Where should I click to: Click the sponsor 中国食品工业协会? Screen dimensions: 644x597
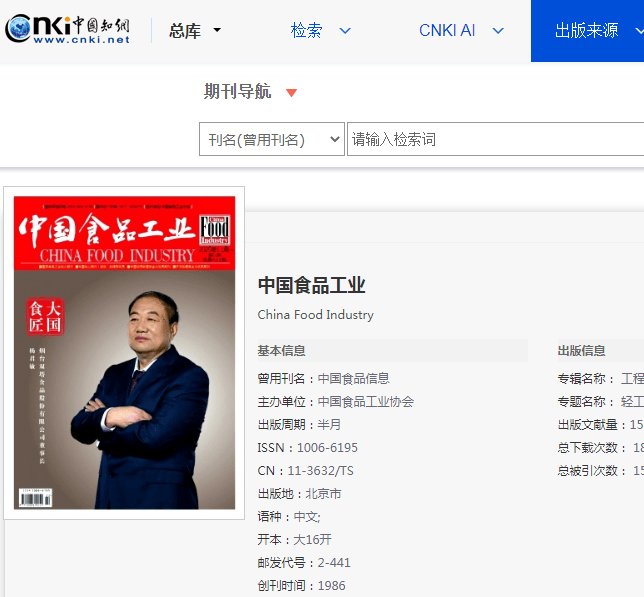pos(366,402)
